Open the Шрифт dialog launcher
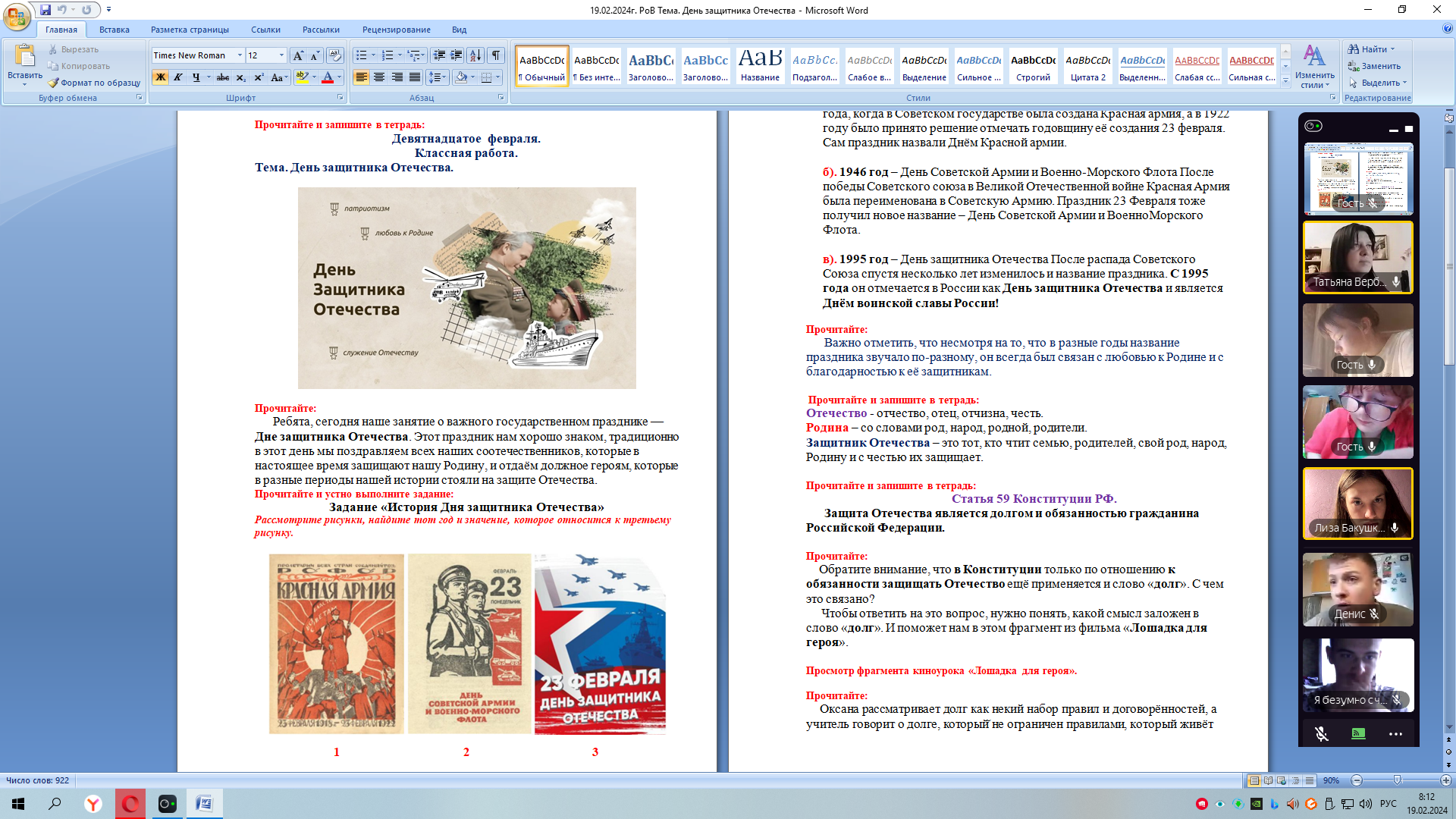The height and width of the screenshot is (819, 1456). point(340,98)
